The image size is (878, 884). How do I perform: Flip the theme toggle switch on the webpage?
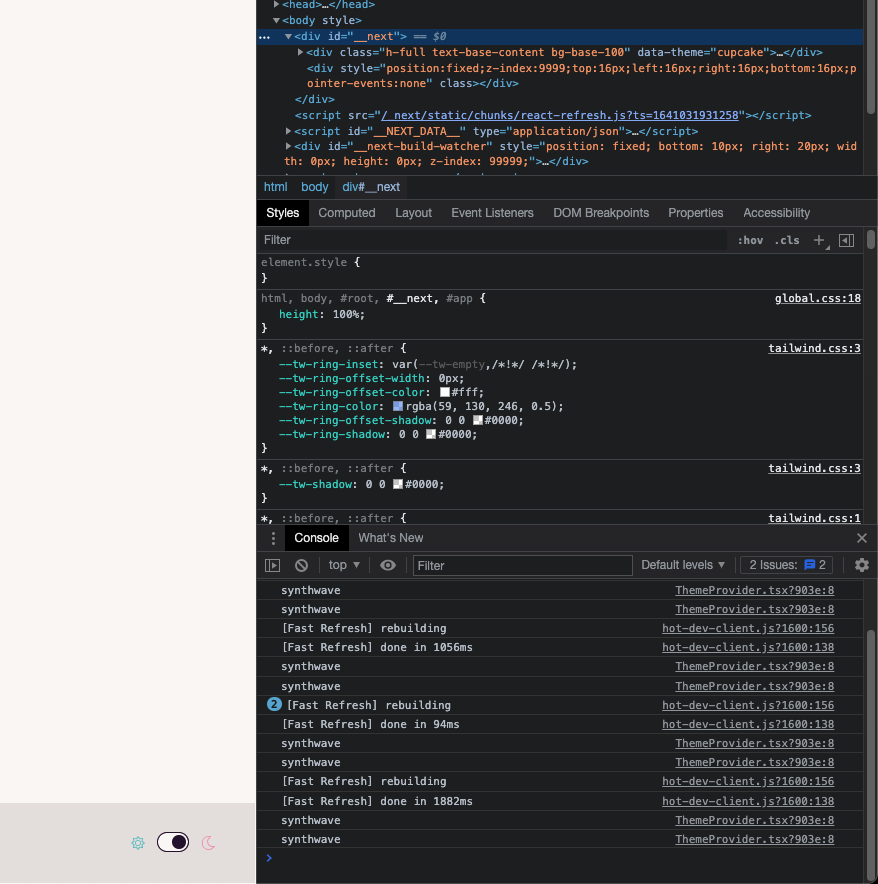pos(172,842)
